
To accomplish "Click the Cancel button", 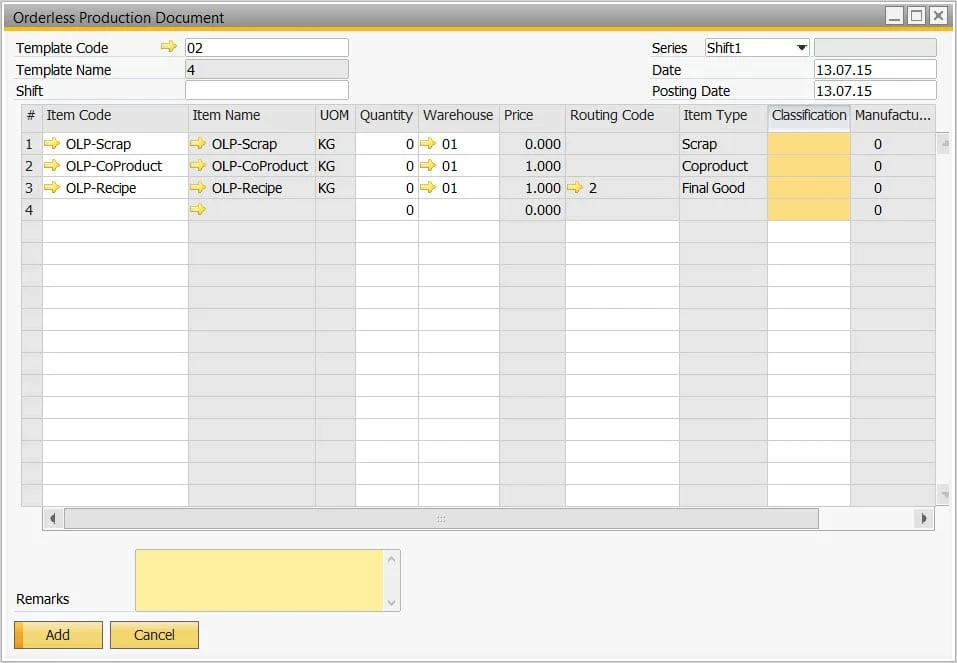I will pyautogui.click(x=154, y=635).
